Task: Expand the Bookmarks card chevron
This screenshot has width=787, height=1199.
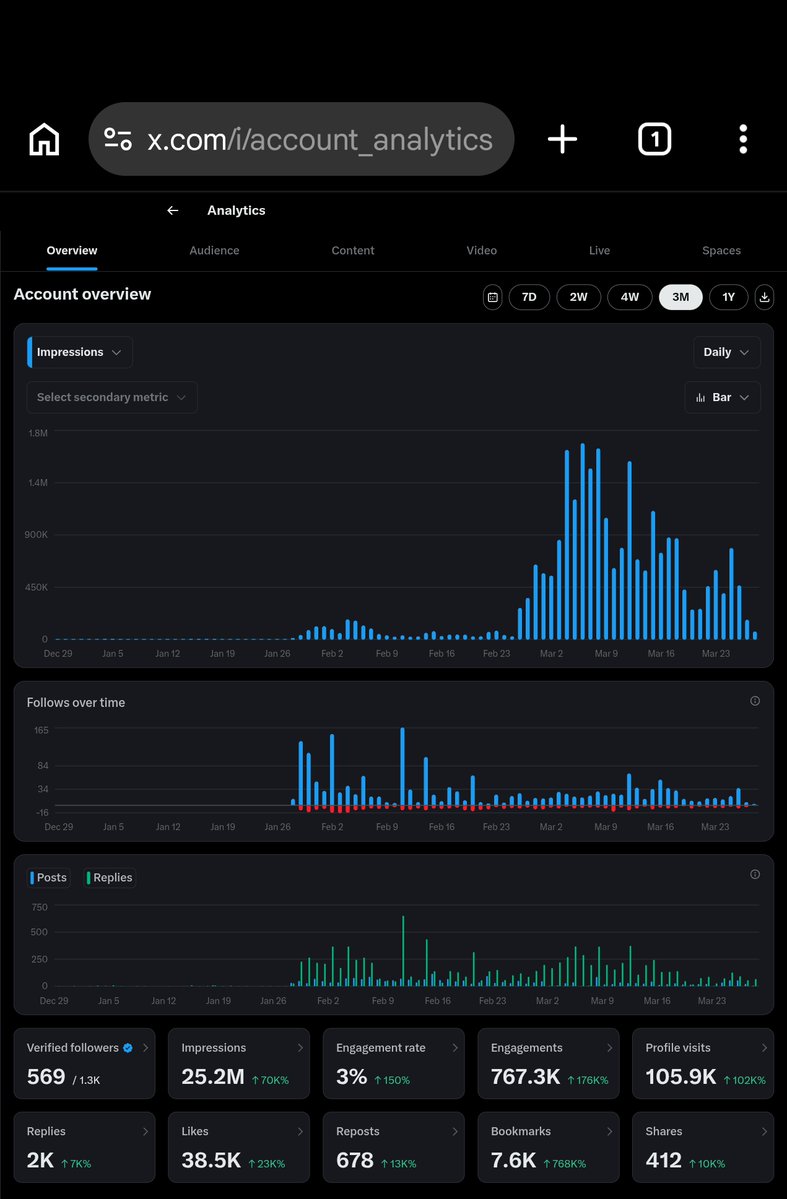Action: point(610,1131)
